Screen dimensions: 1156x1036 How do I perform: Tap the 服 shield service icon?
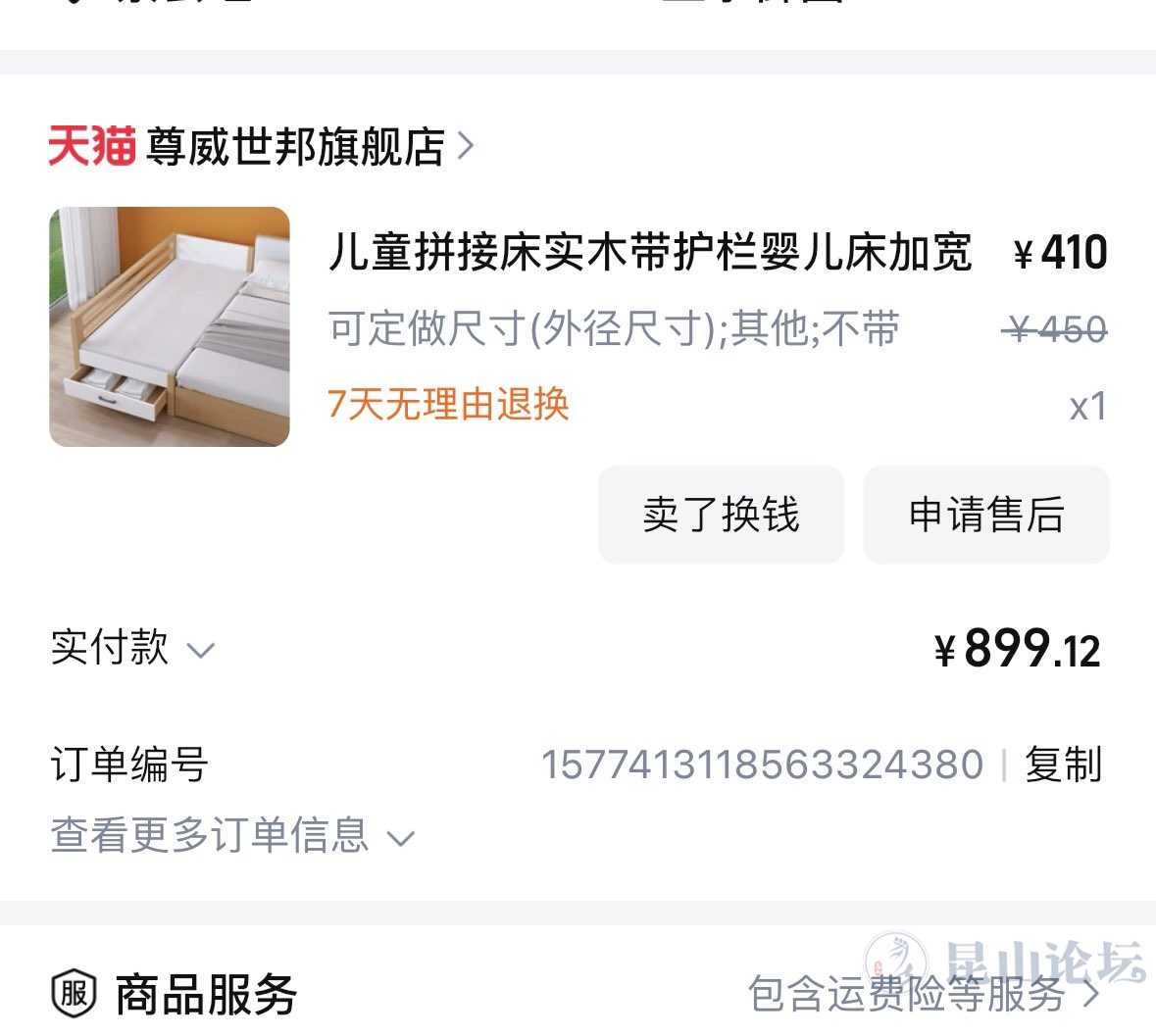point(74,993)
